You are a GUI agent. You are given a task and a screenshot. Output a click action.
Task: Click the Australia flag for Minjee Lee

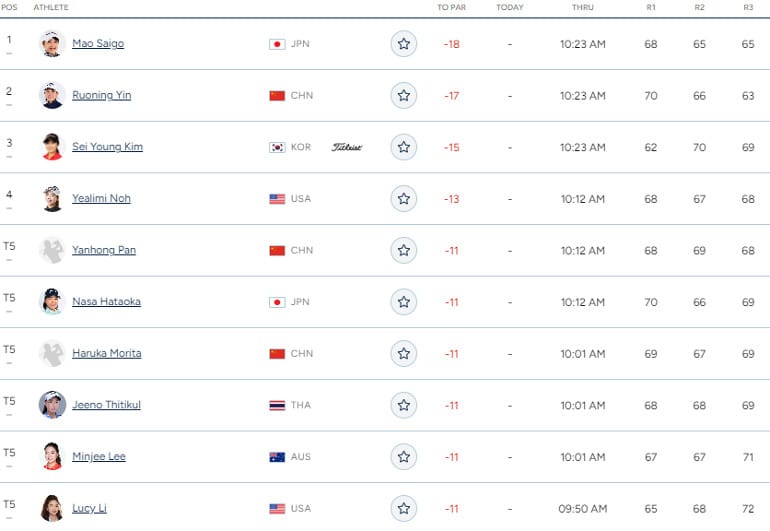tap(277, 457)
